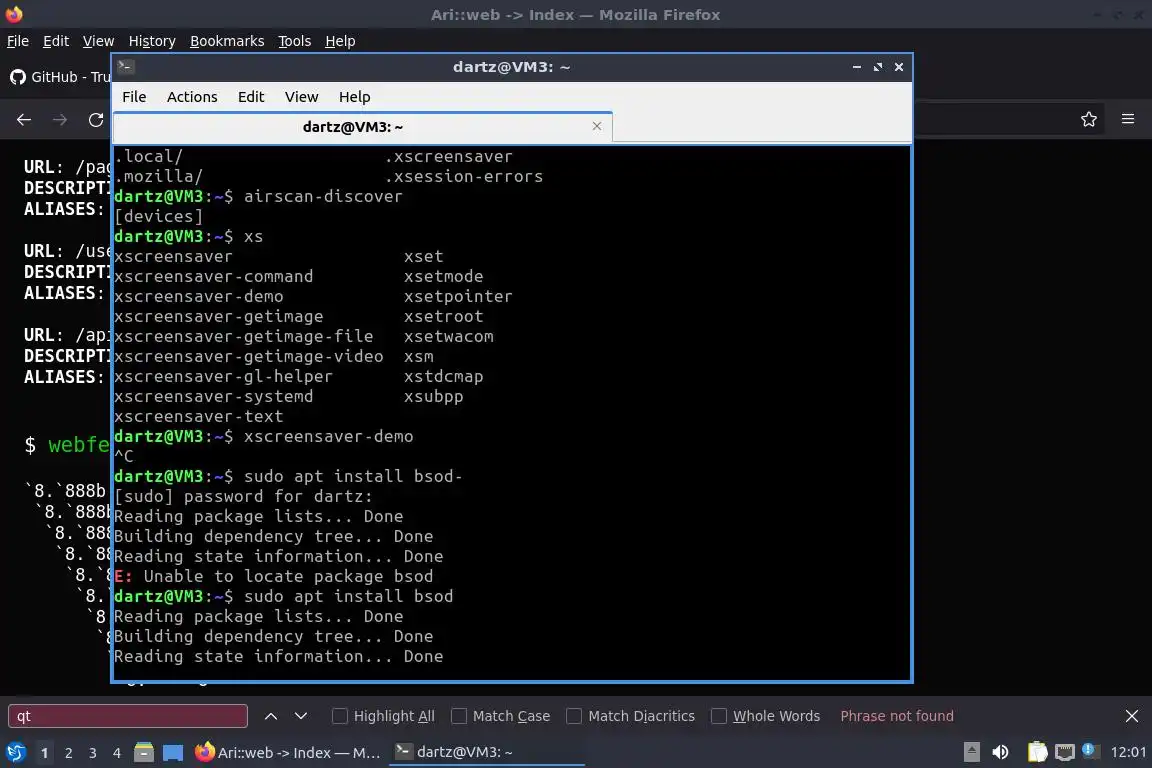1152x768 pixels.
Task: Switch to workspace 2
Action: click(x=68, y=753)
